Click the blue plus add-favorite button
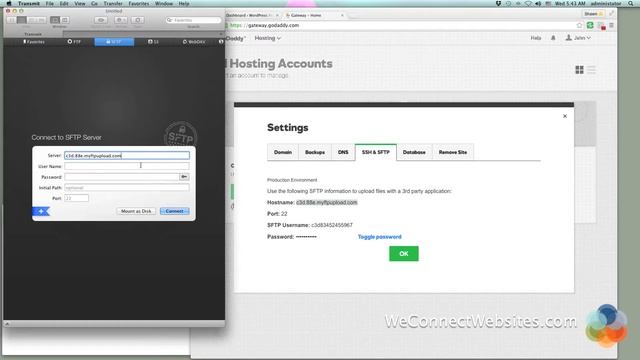 [x=41, y=211]
